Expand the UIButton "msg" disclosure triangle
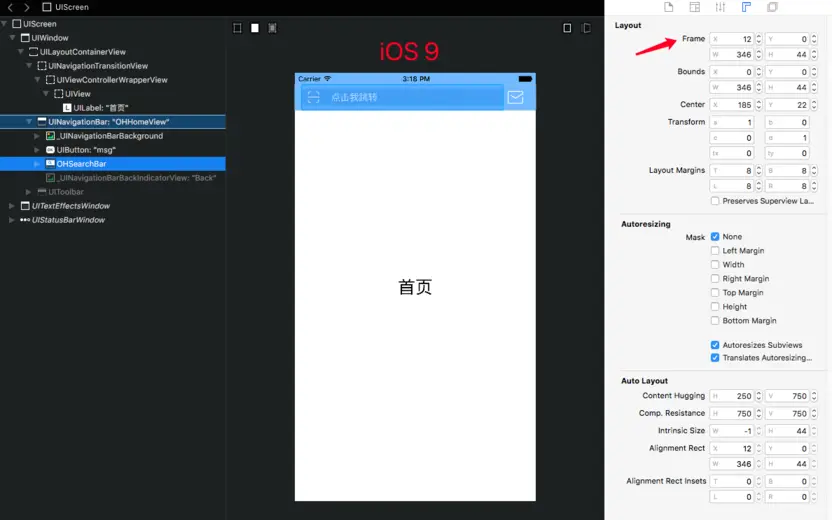Image resolution: width=832 pixels, height=520 pixels. click(x=37, y=150)
